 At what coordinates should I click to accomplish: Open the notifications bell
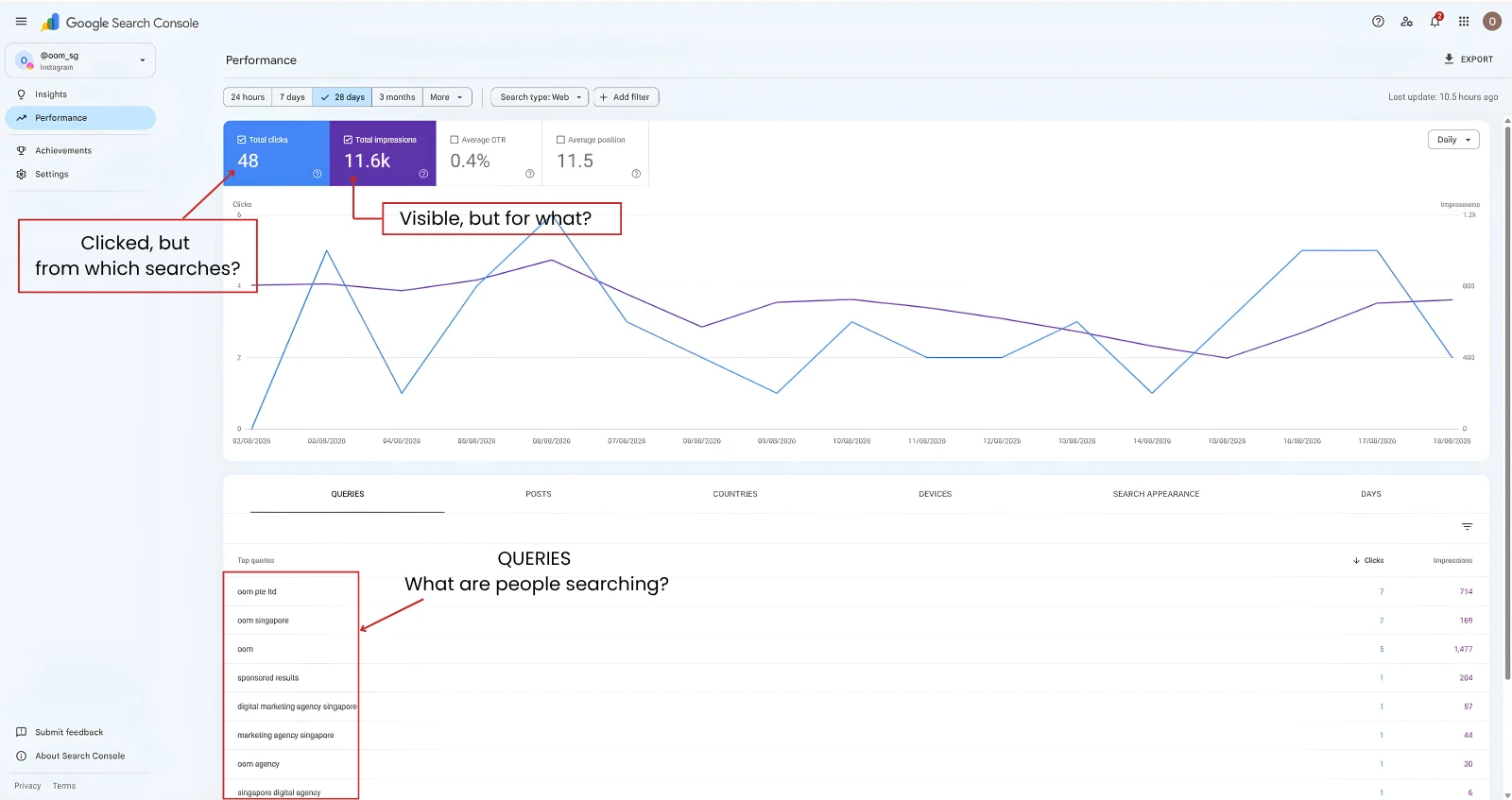click(1435, 21)
